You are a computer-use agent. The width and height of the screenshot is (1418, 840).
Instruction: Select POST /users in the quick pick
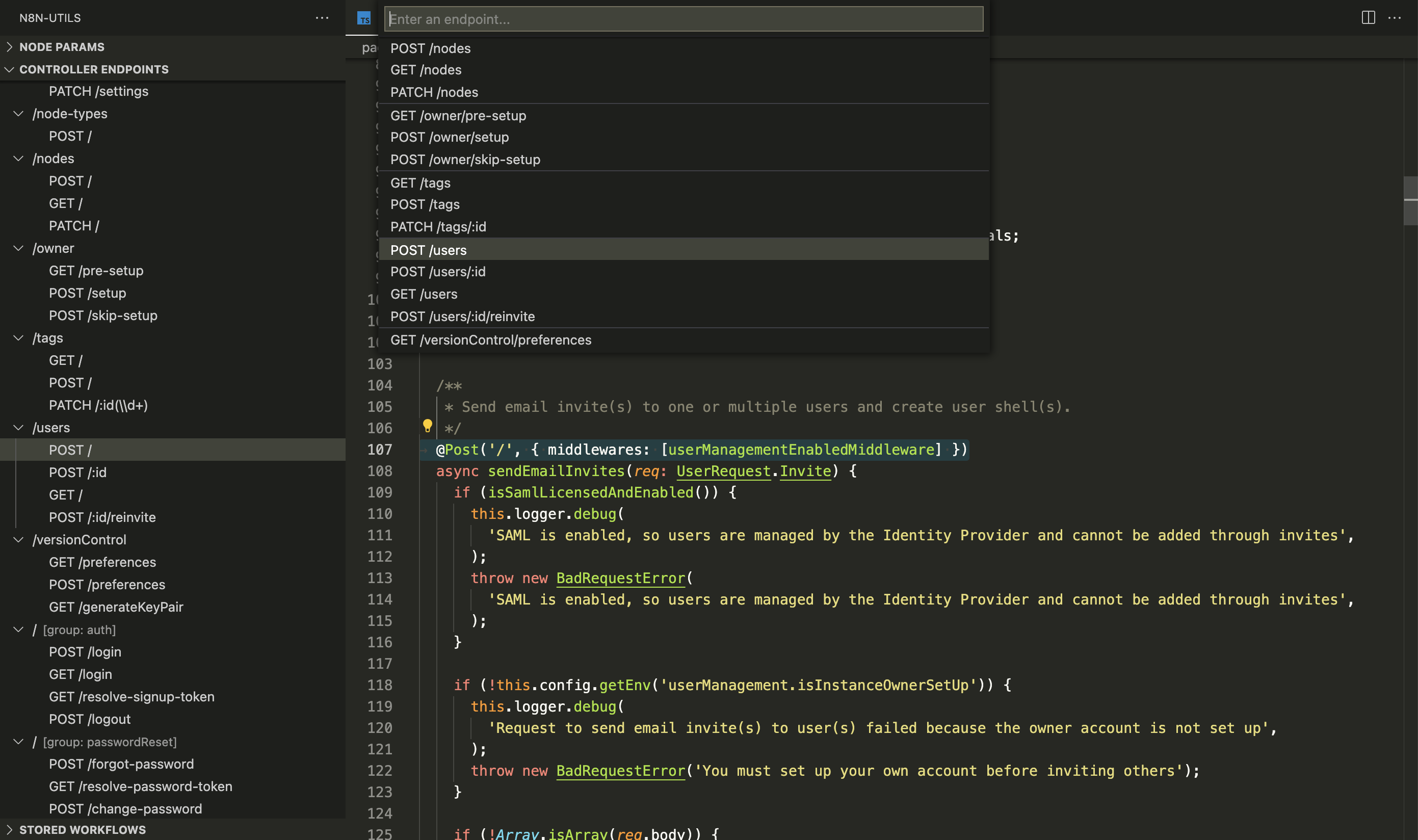click(x=429, y=250)
